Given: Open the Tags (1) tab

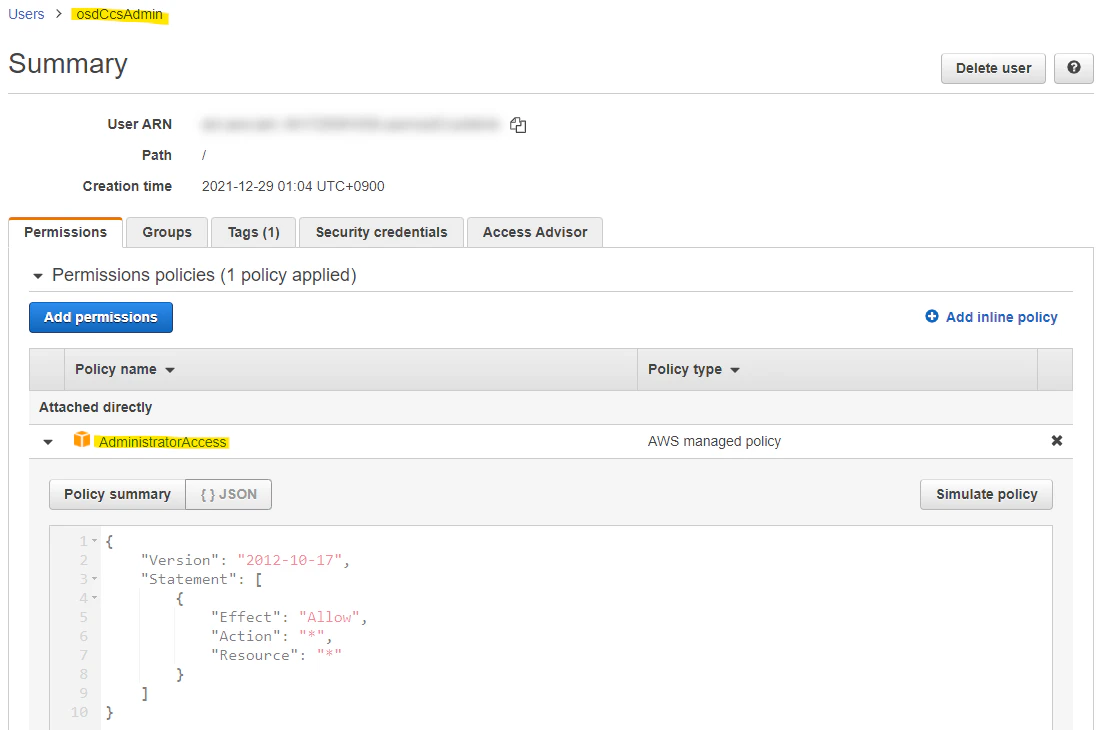Looking at the screenshot, I should (253, 232).
